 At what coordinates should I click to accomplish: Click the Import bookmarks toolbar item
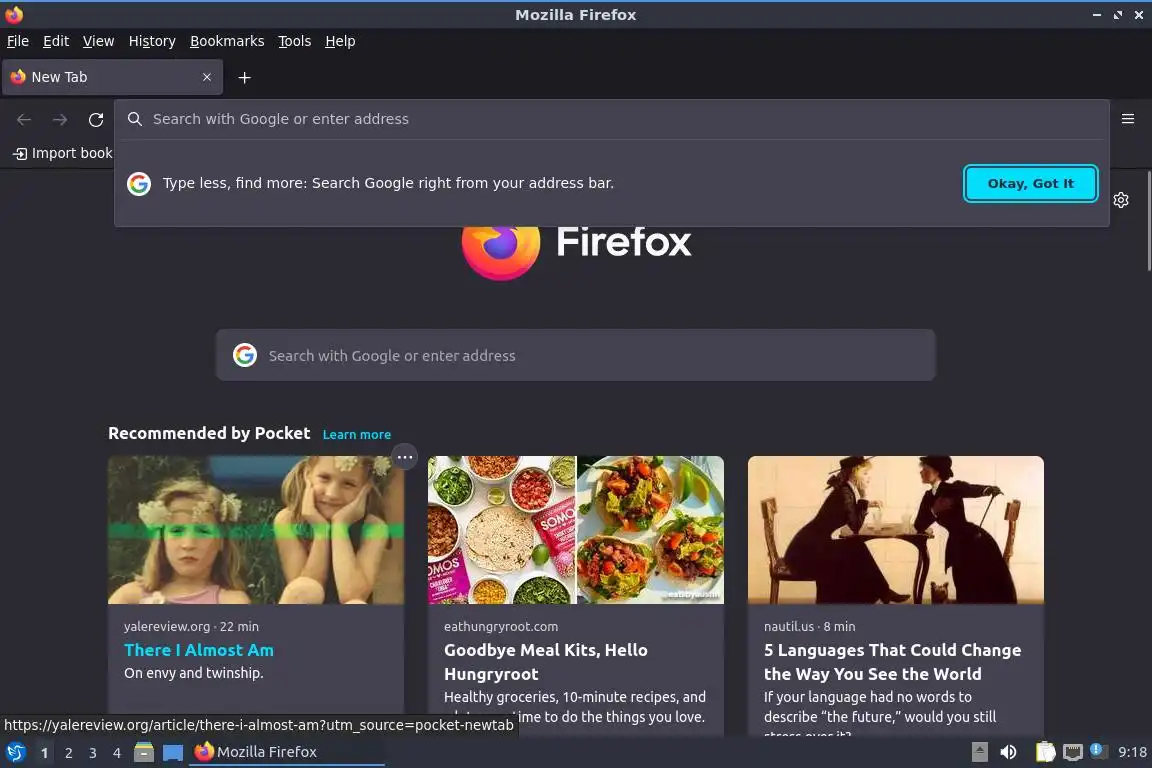63,153
